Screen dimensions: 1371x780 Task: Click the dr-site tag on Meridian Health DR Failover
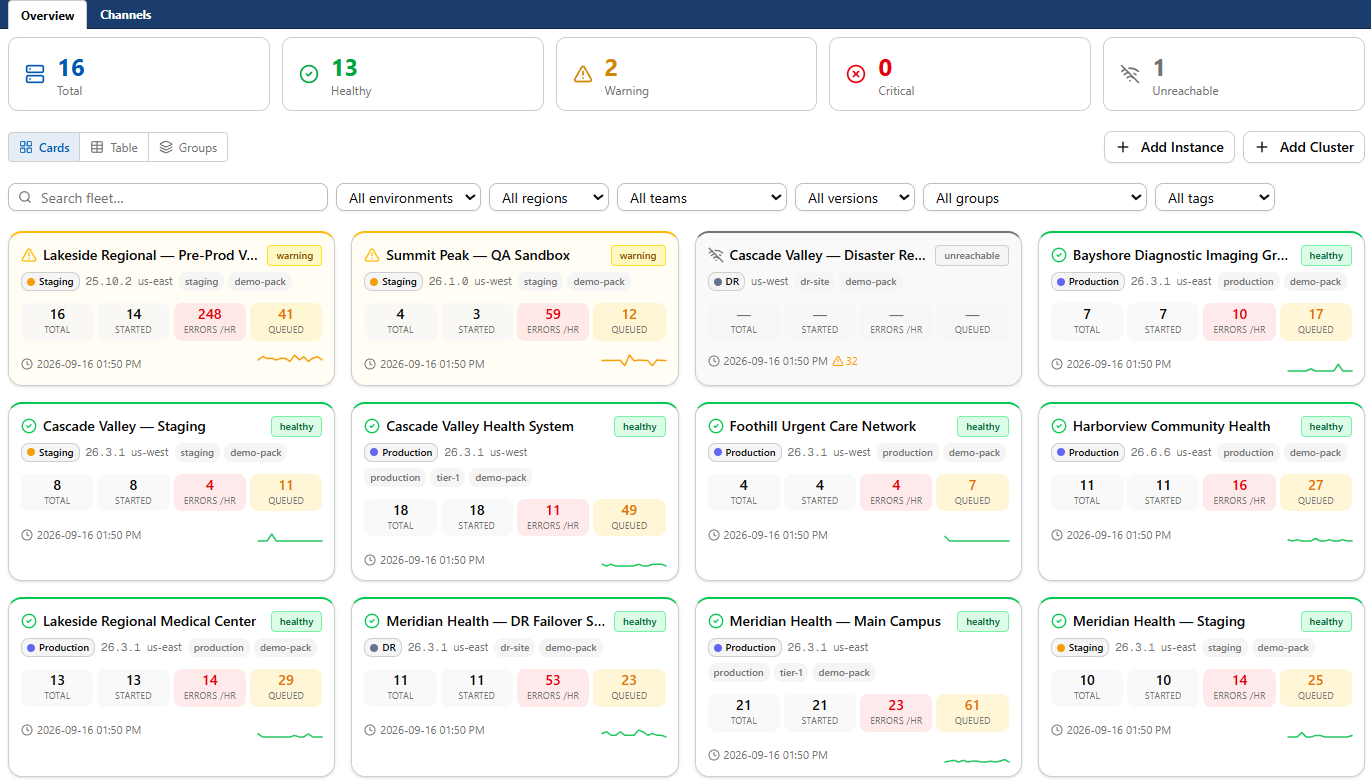click(x=514, y=648)
